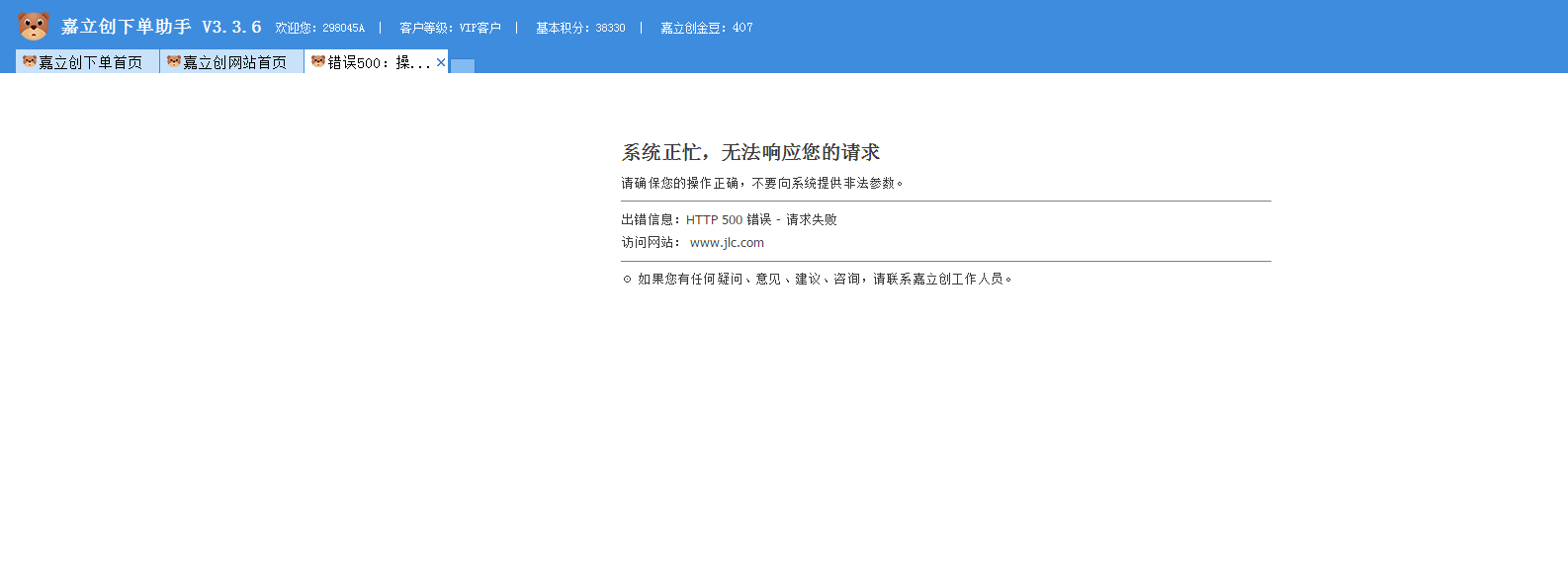Viewport: 1568px width, 572px height.
Task: Click the HTTP 500 错误 message line
Action: (729, 219)
